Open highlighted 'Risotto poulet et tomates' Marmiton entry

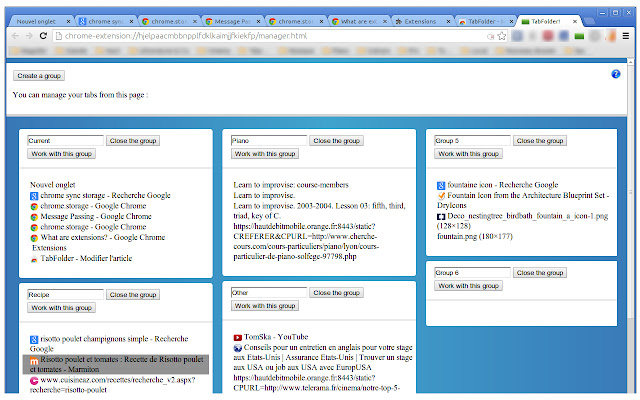click(x=116, y=364)
